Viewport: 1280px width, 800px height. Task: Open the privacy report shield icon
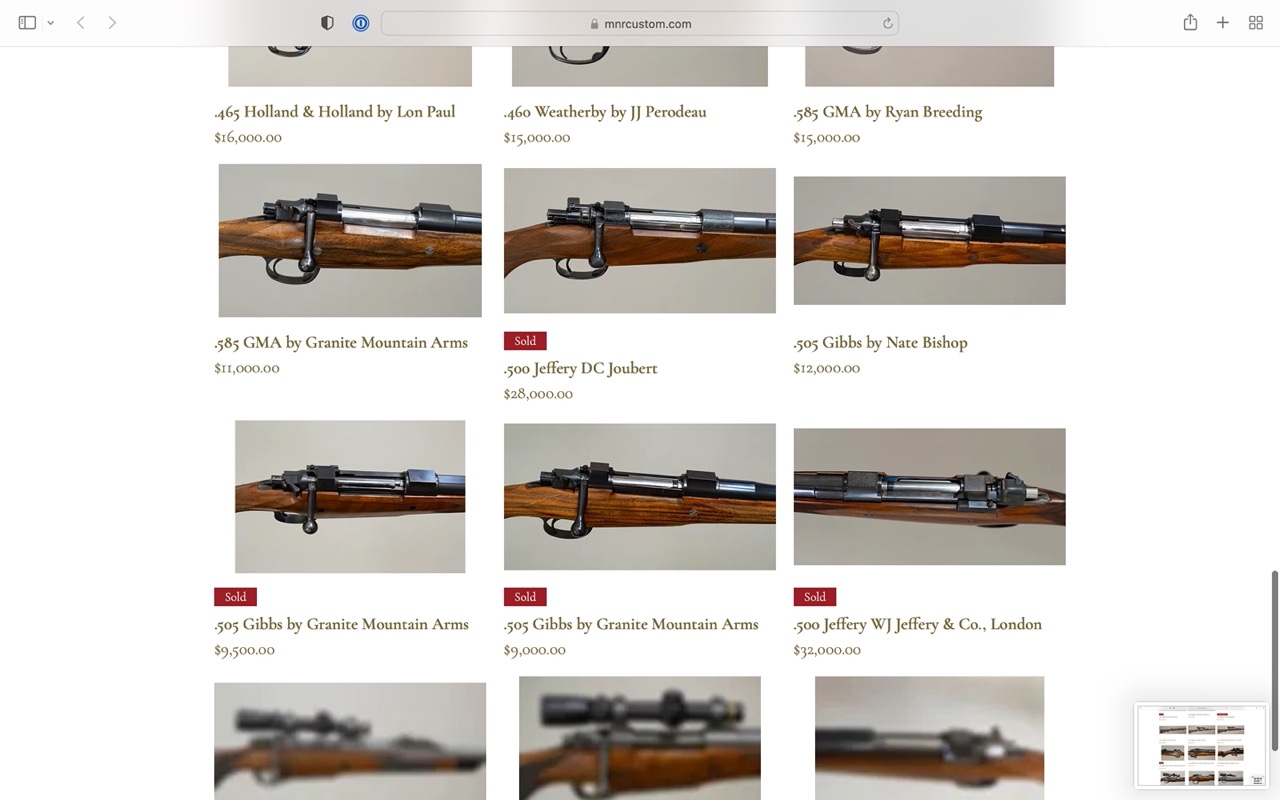coord(327,23)
